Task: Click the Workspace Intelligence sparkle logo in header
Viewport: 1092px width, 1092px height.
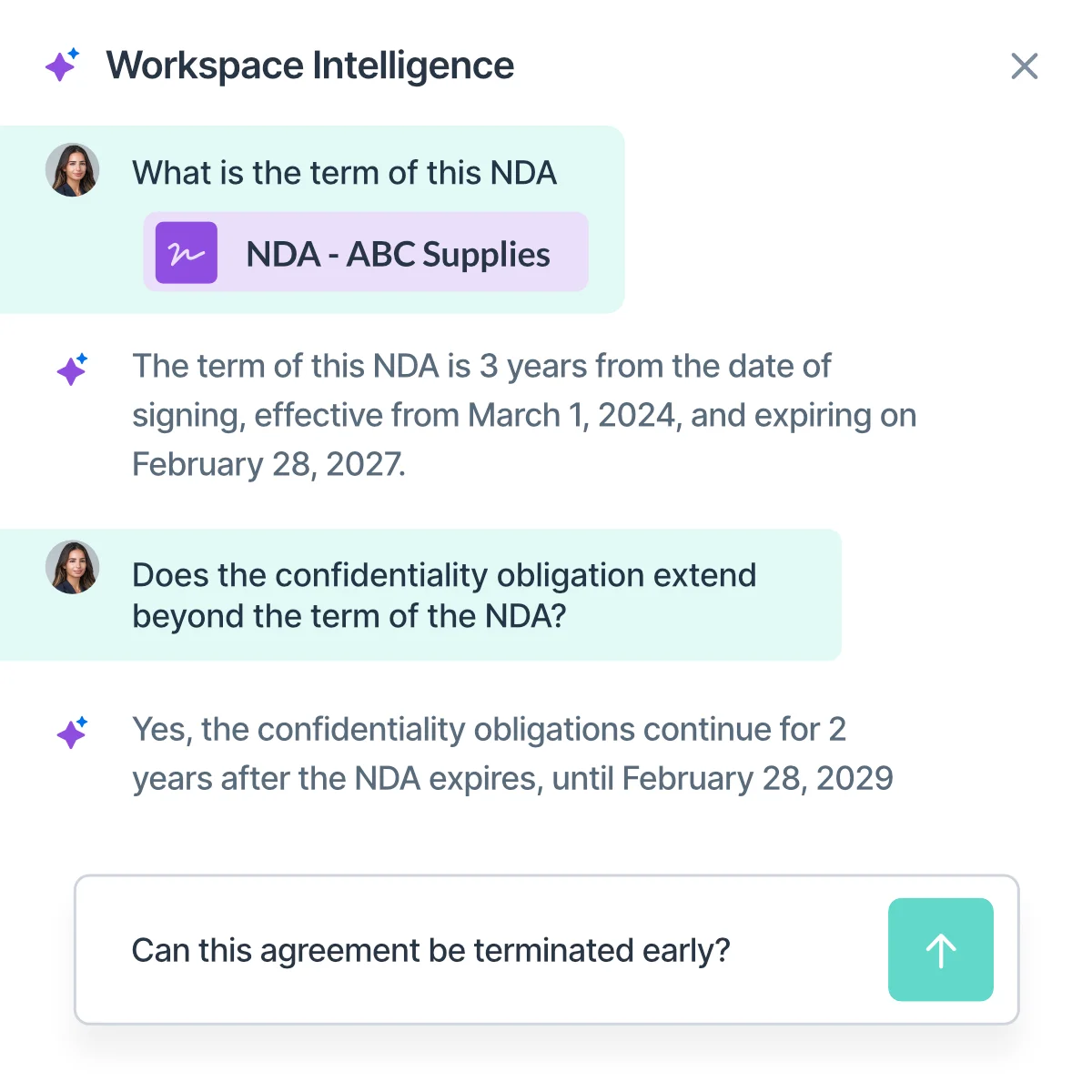Action: (62, 66)
